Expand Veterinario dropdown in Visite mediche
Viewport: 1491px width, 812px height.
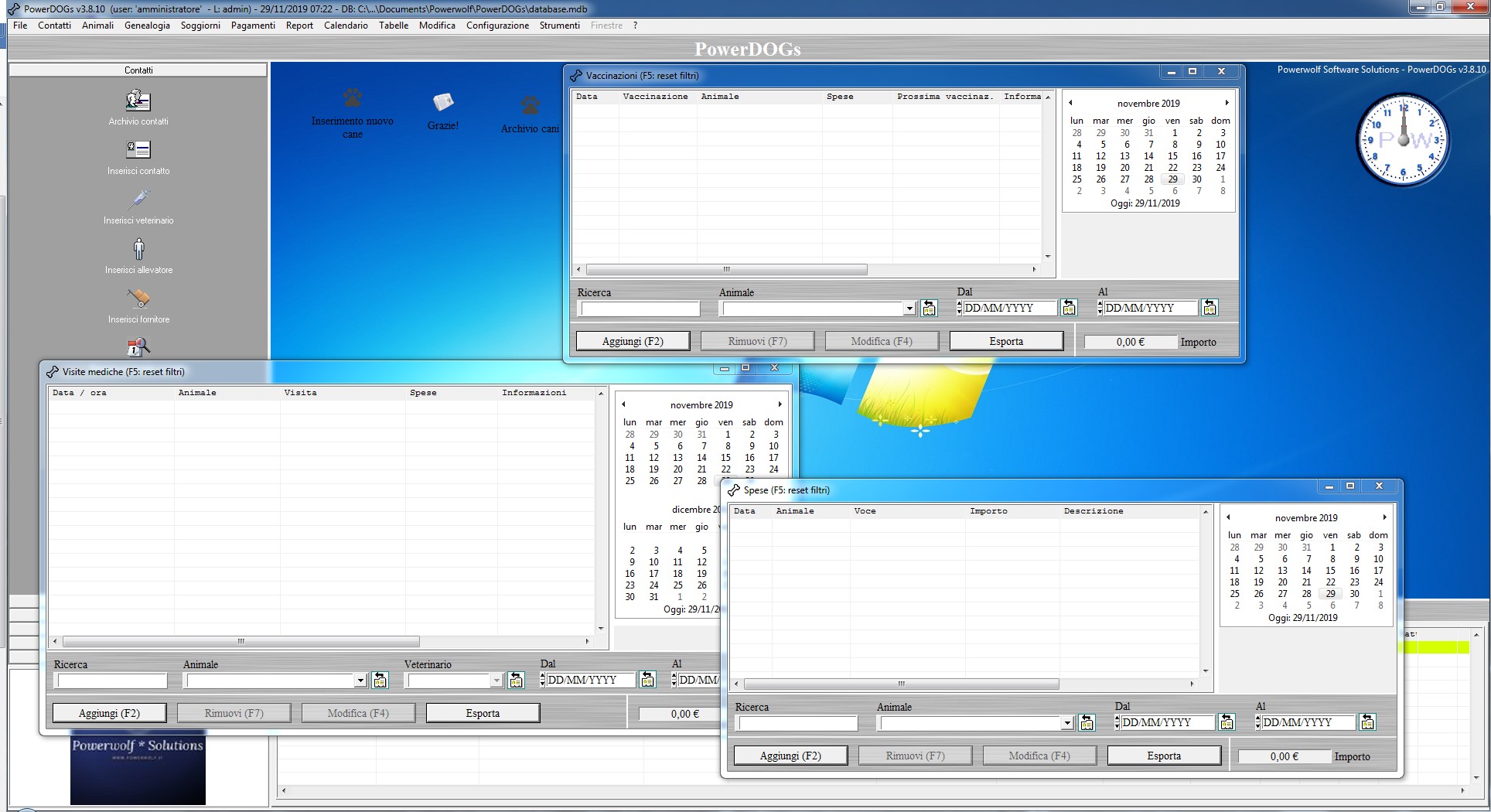pyautogui.click(x=496, y=681)
